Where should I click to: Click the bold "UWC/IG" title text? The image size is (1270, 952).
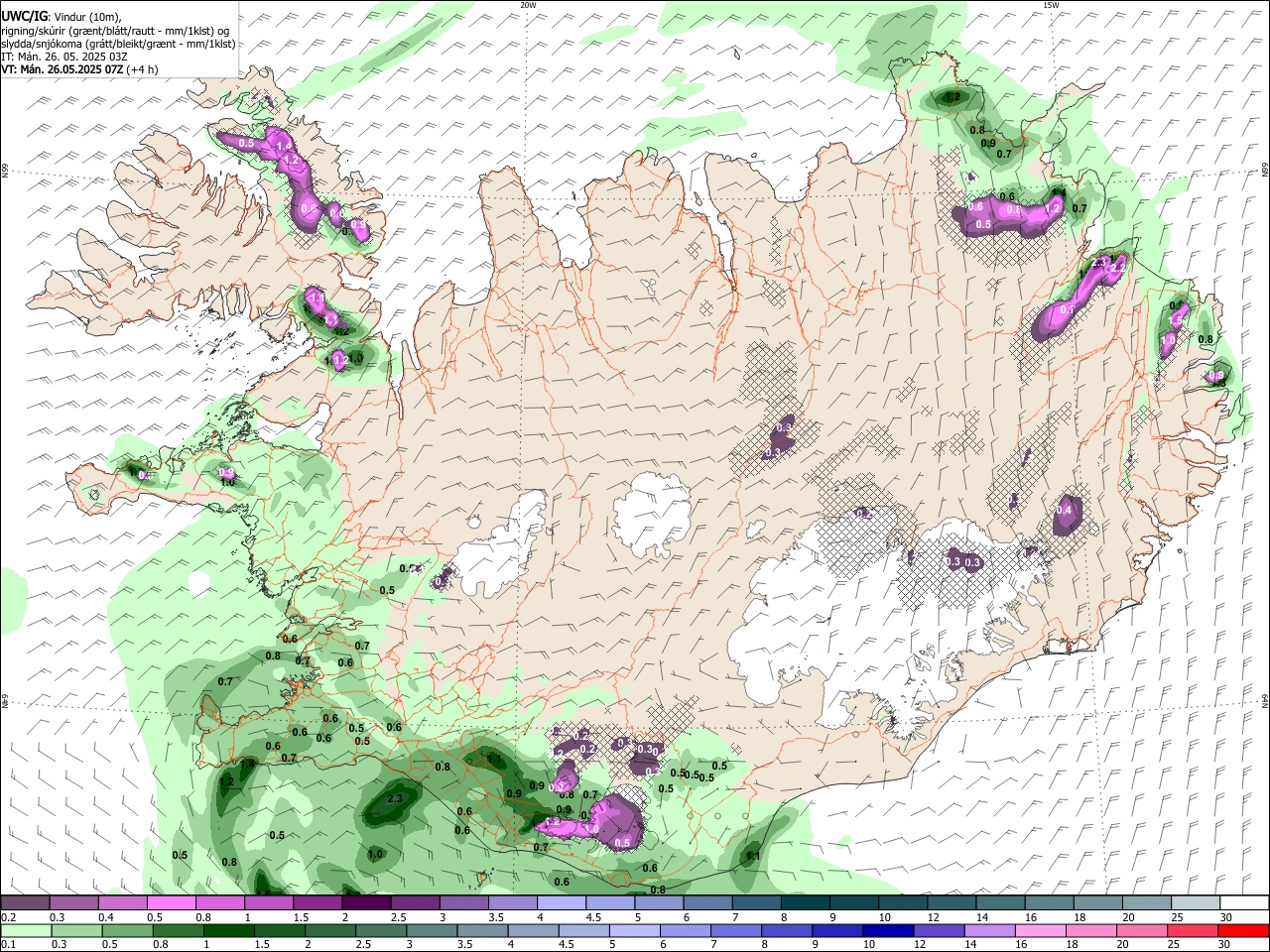(x=24, y=16)
